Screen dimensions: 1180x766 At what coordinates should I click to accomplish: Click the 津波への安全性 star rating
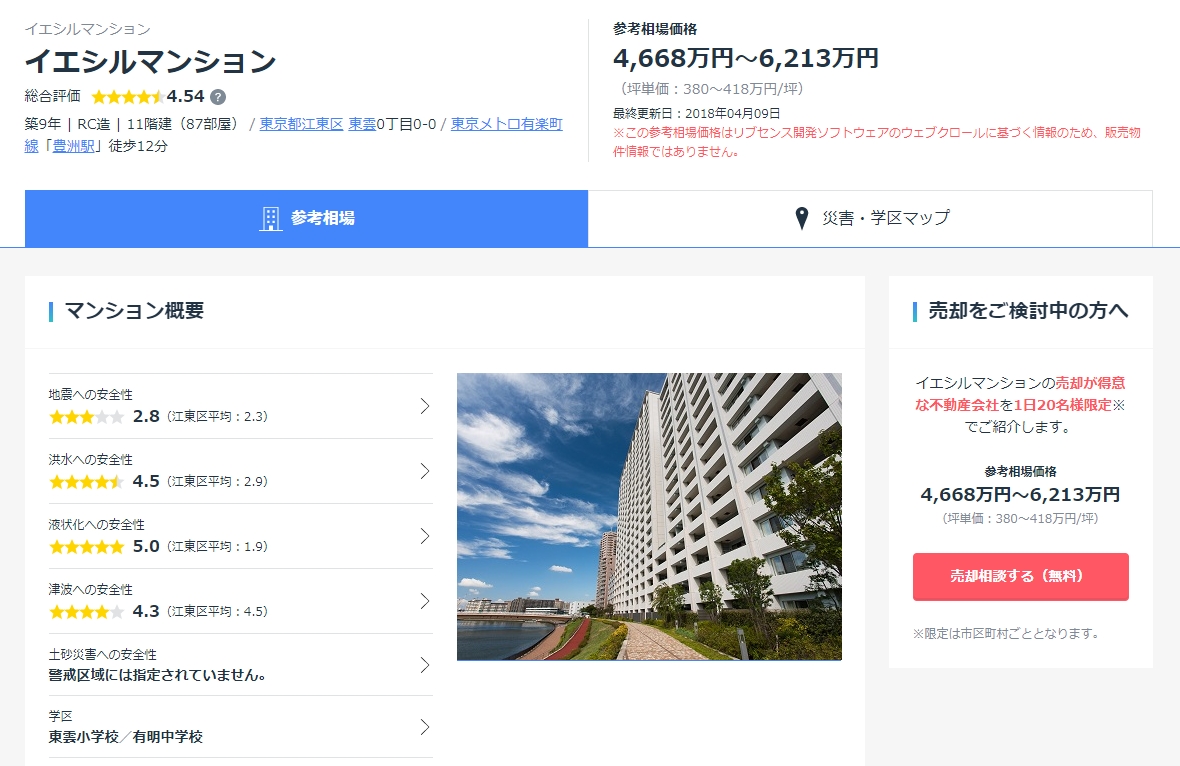pyautogui.click(x=86, y=612)
